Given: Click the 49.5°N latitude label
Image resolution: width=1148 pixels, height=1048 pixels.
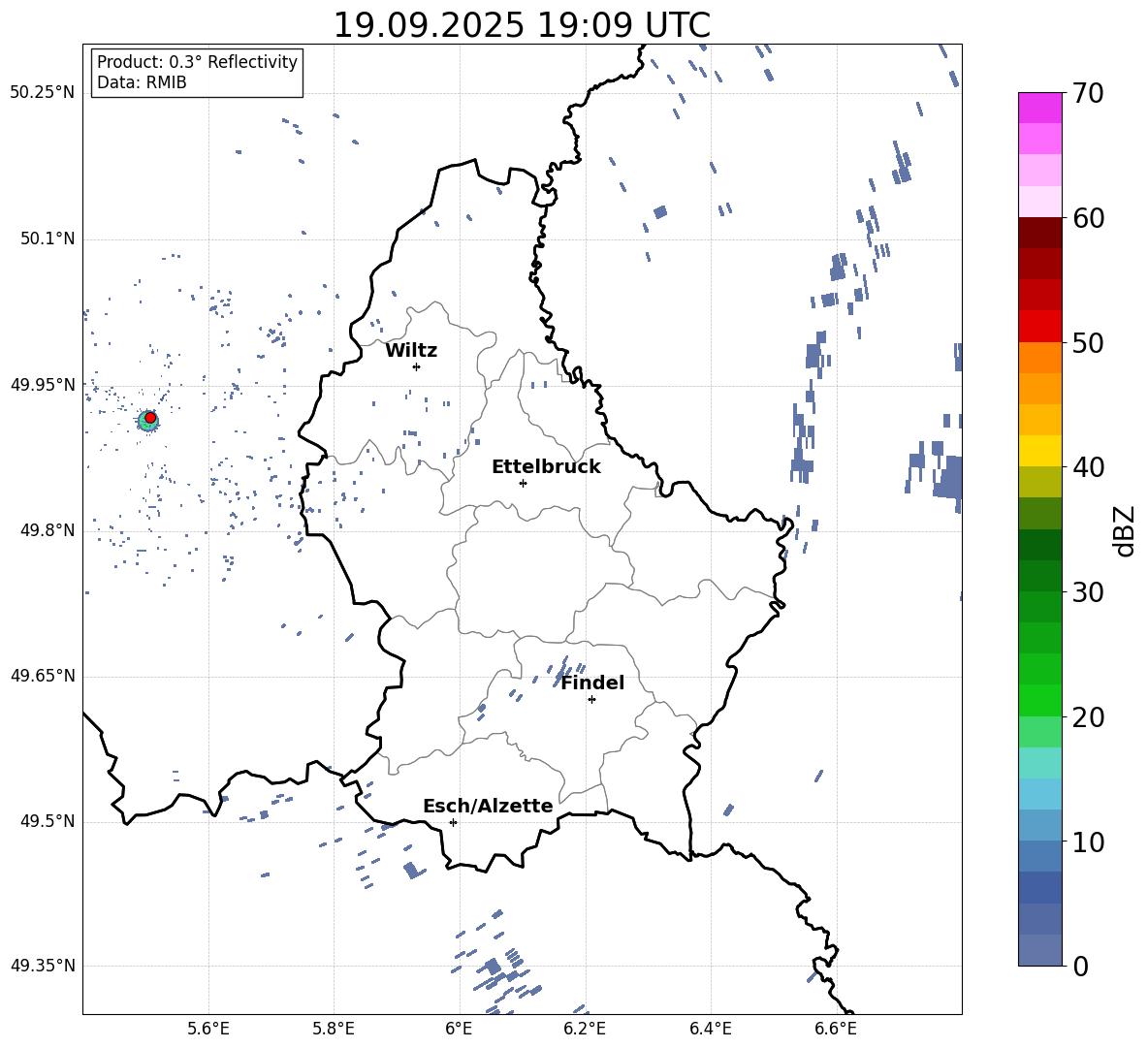Looking at the screenshot, I should (48, 821).
